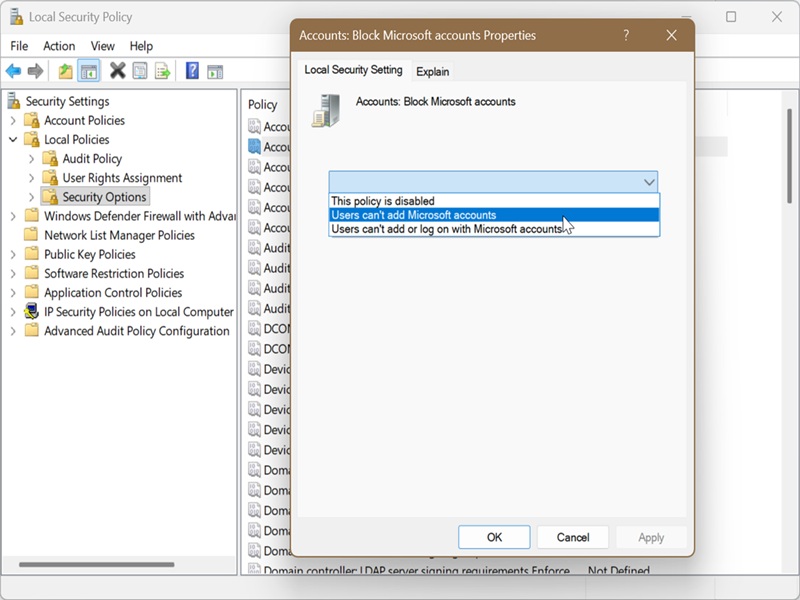This screenshot has width=800, height=600.
Task: Choose 'Users can't add or log on' option
Action: 494,229
